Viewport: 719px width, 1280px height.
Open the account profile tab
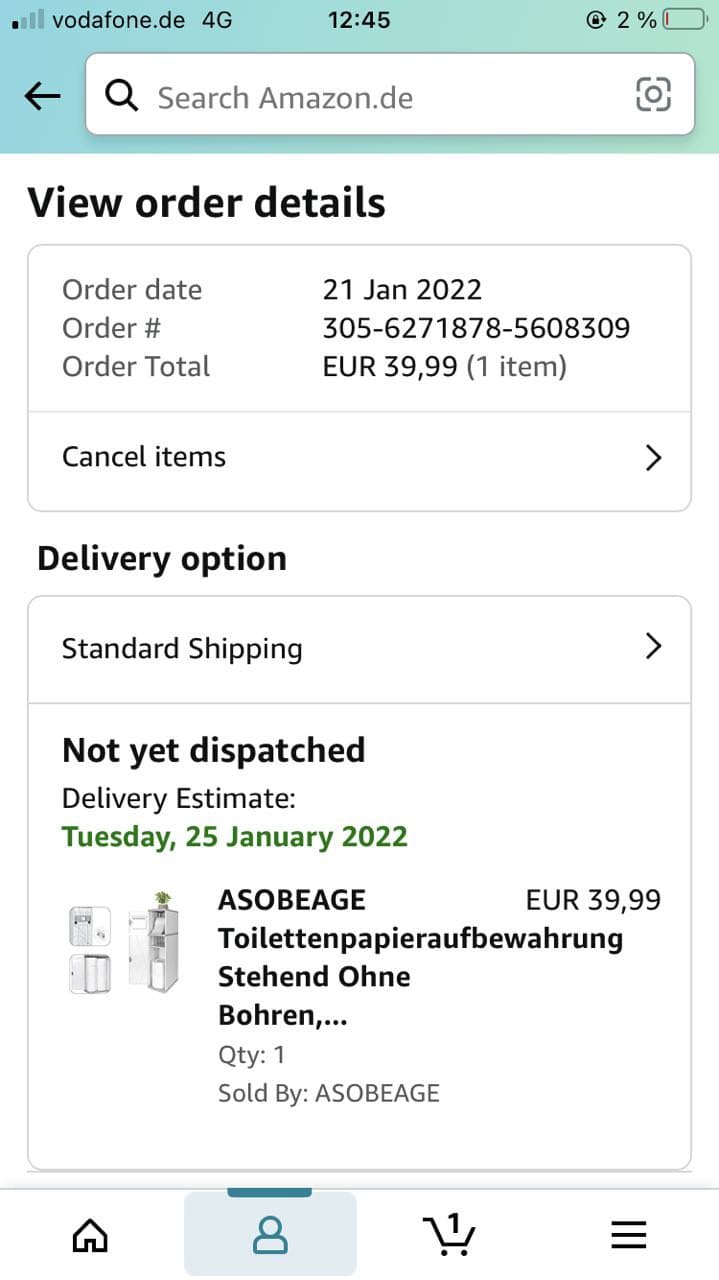(270, 1236)
